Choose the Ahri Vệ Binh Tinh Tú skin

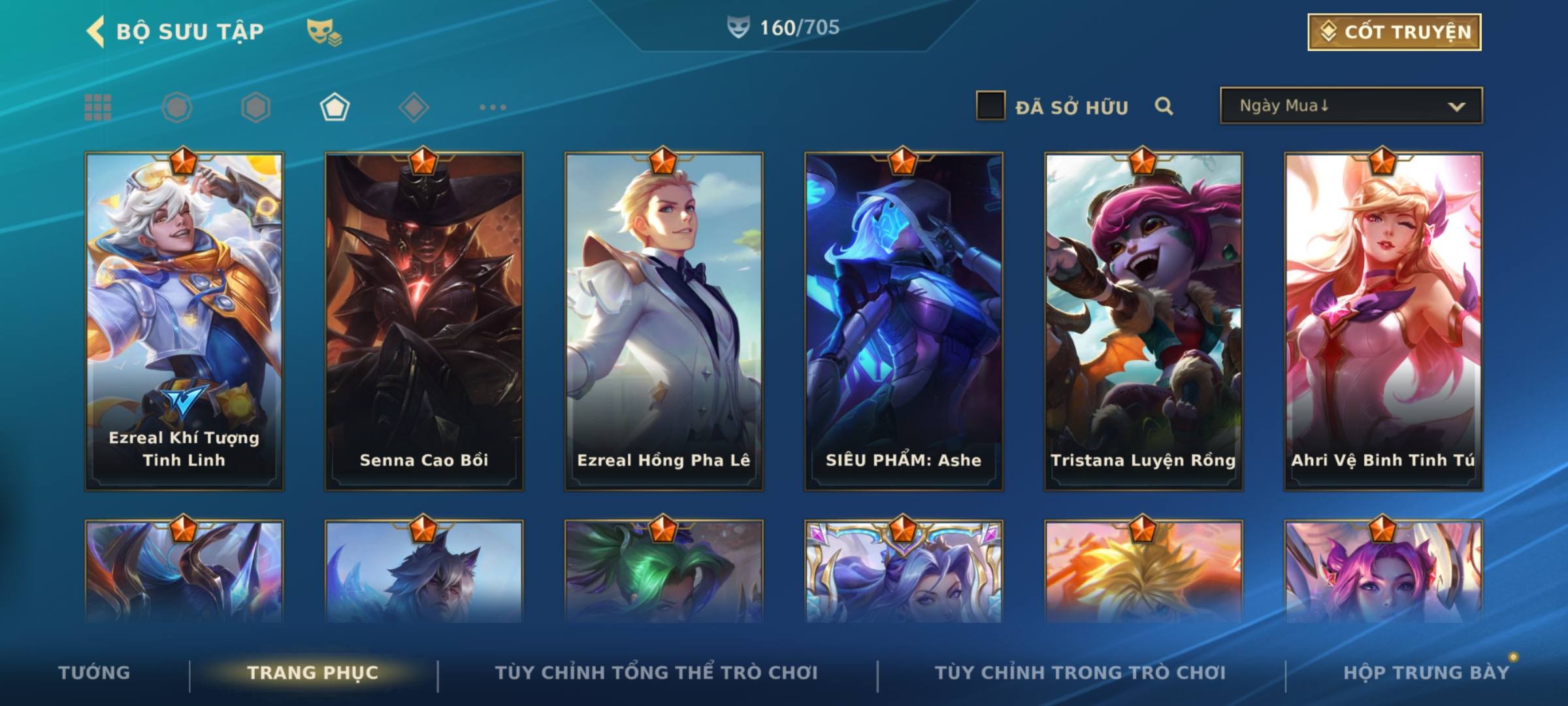(x=1383, y=320)
